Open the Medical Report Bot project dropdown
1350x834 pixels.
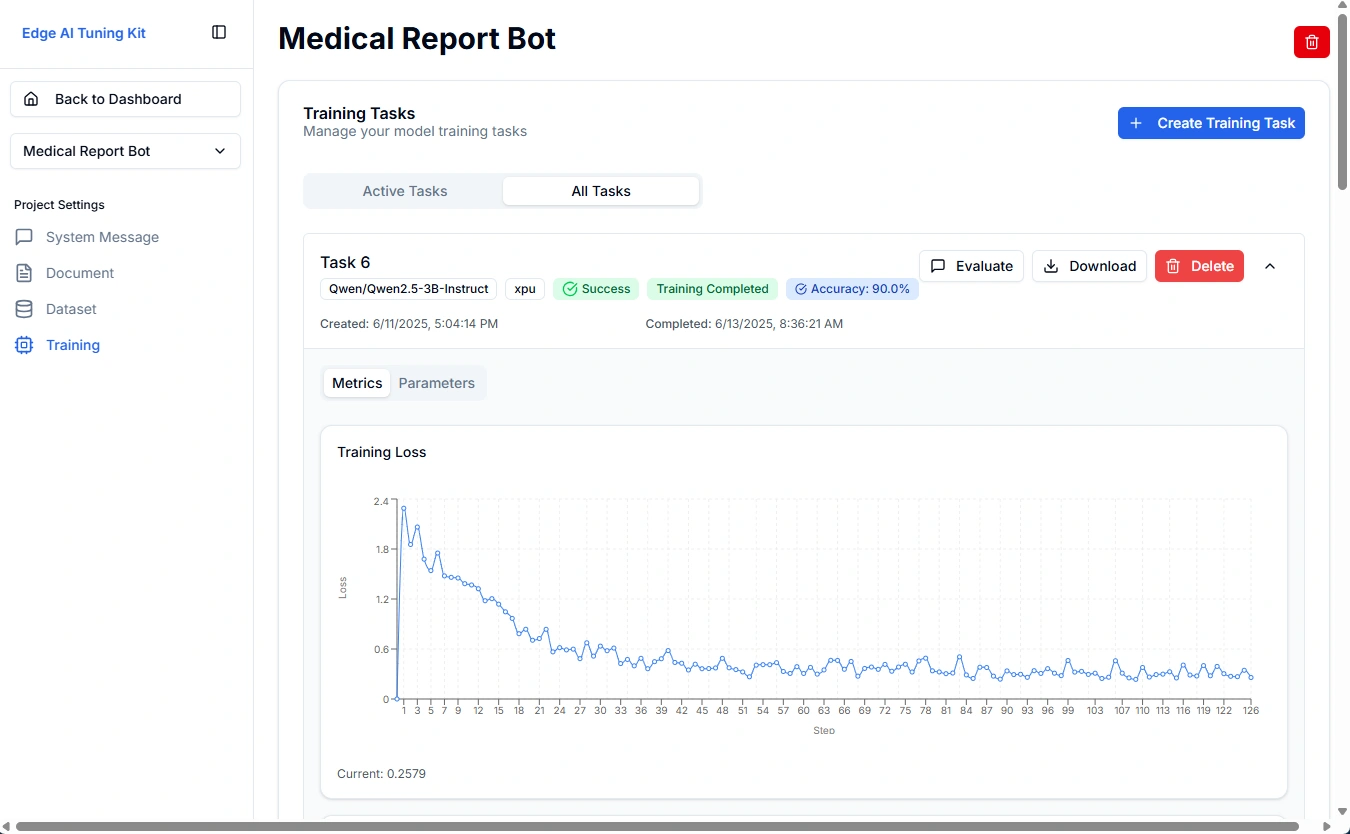coord(124,151)
